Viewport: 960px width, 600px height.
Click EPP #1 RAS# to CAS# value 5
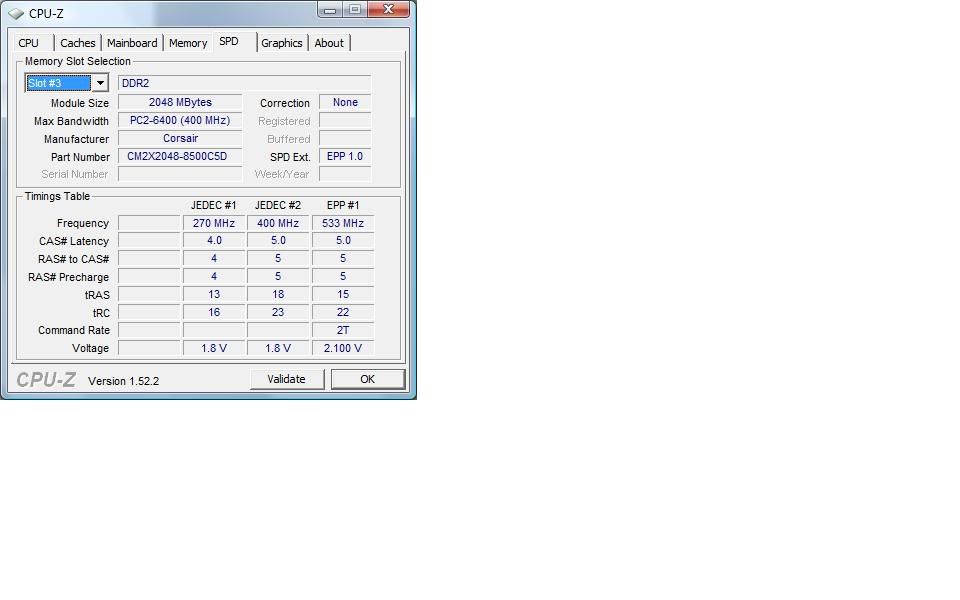[x=343, y=258]
